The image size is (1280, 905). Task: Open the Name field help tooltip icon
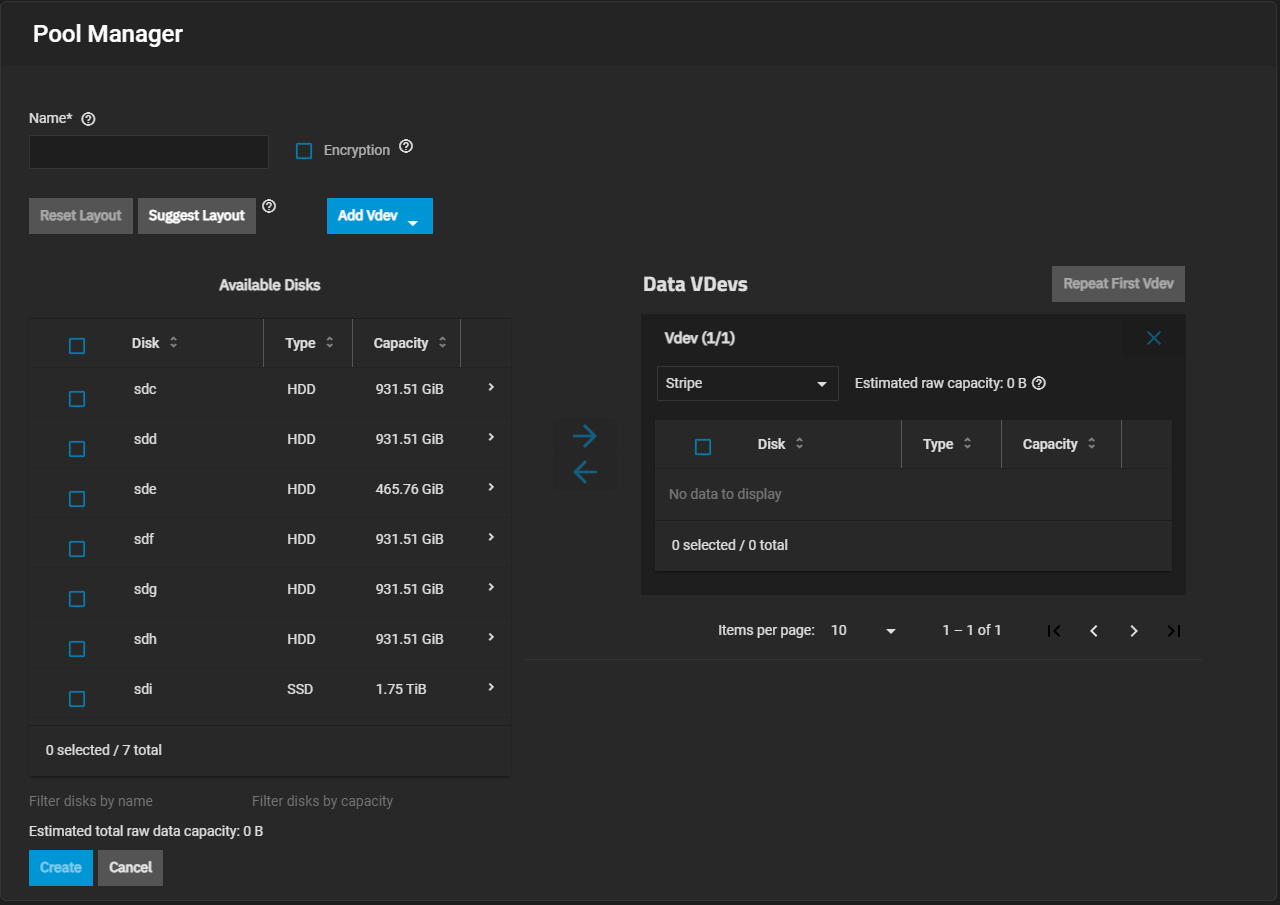88,119
